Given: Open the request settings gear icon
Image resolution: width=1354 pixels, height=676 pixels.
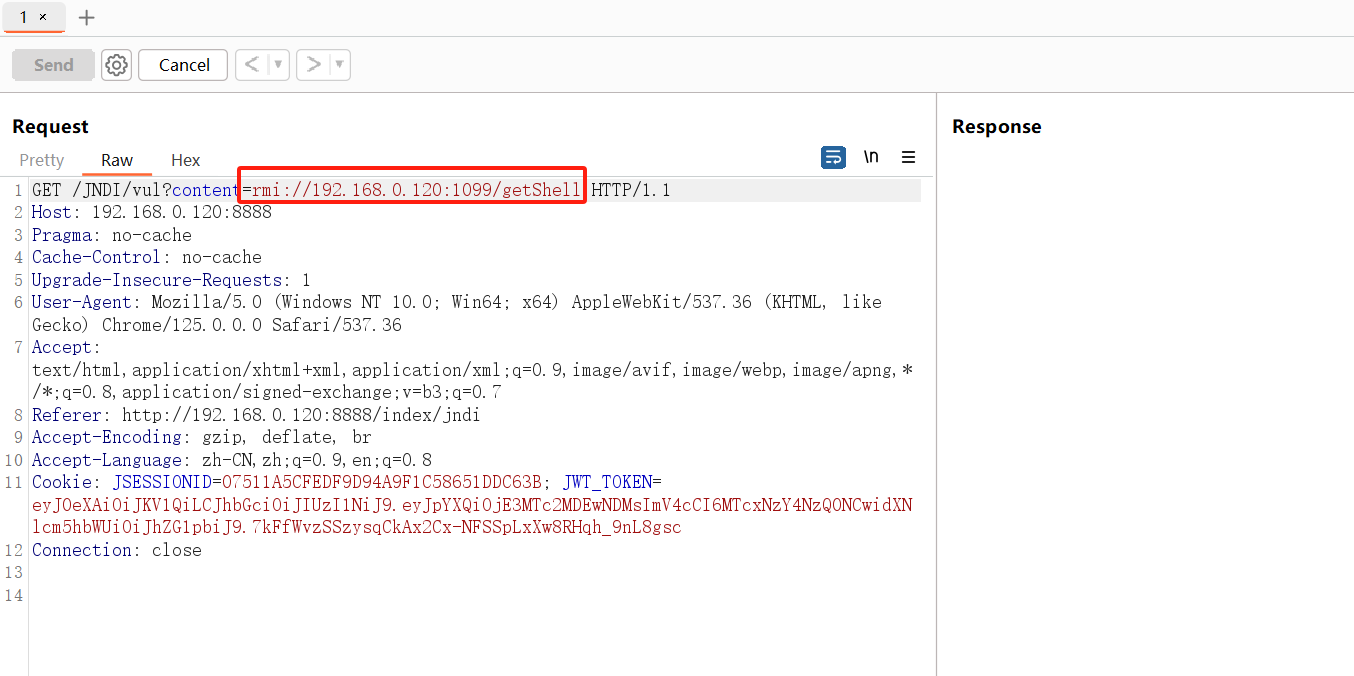Looking at the screenshot, I should click(x=116, y=65).
